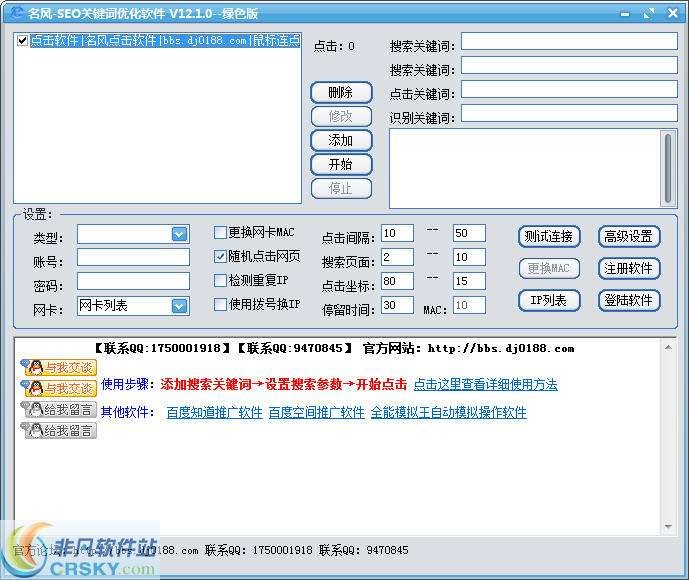Click 搜索页面 minimum field showing 2
This screenshot has height=580, width=689.
tap(397, 257)
